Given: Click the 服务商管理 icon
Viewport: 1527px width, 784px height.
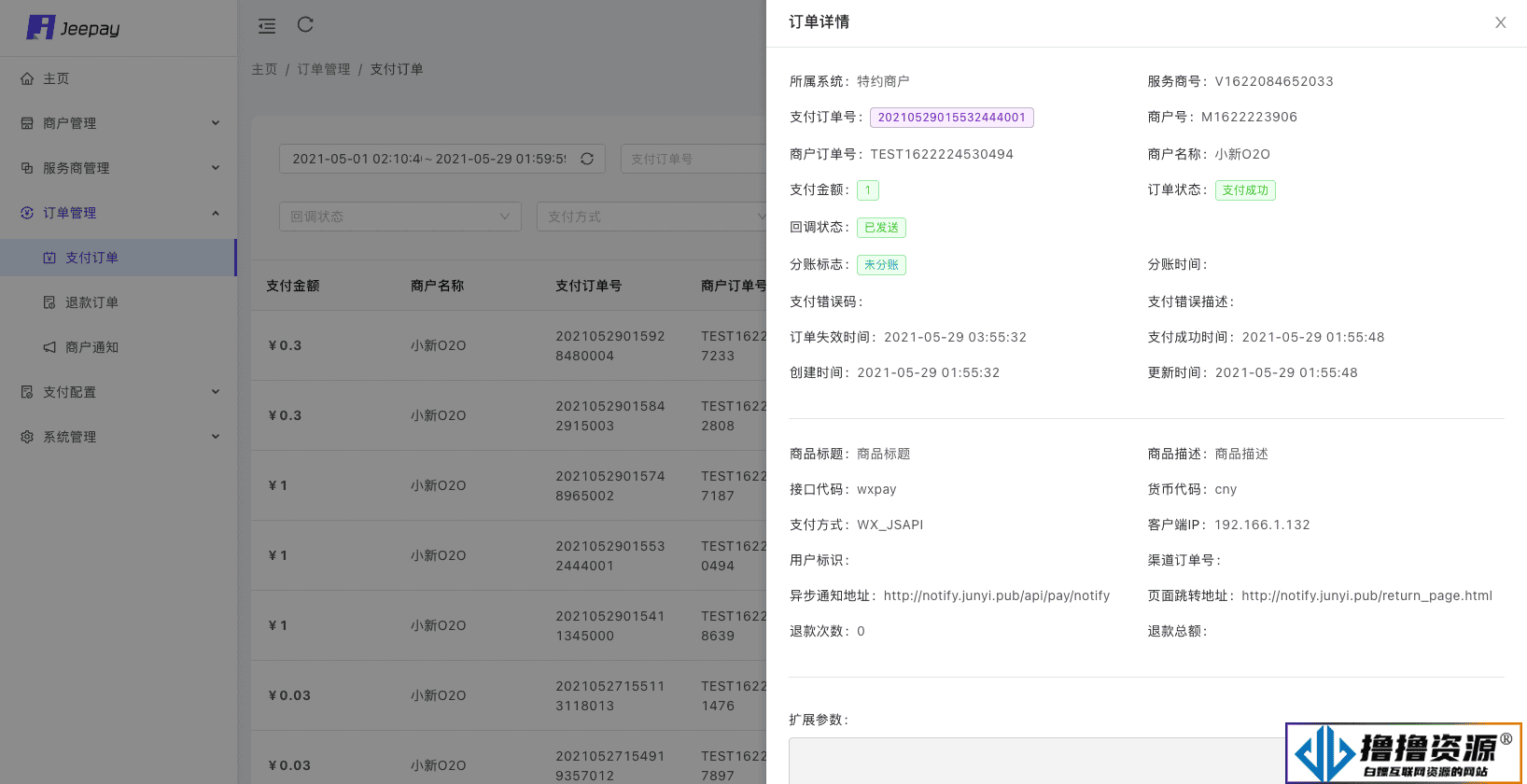Looking at the screenshot, I should [27, 168].
